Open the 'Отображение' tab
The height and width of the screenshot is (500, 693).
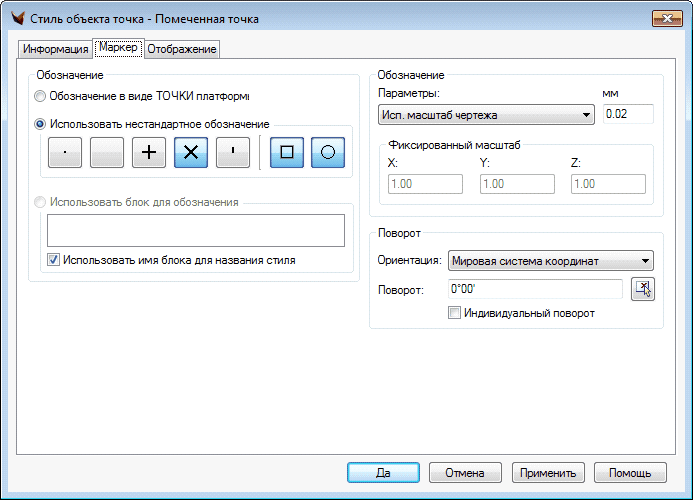click(x=182, y=49)
